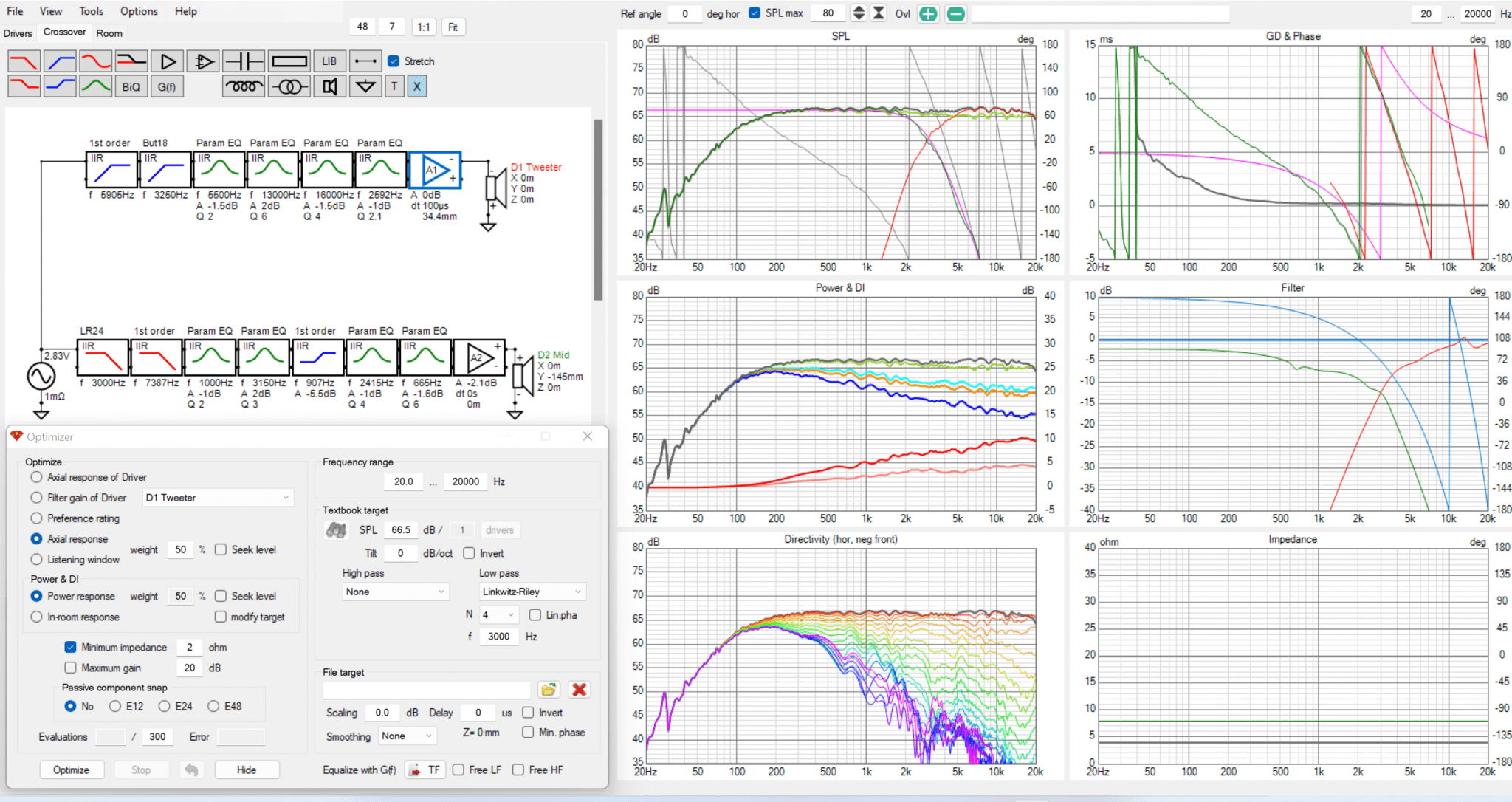Click the highlighted X toolbar button
1512x802 pixels.
417,86
